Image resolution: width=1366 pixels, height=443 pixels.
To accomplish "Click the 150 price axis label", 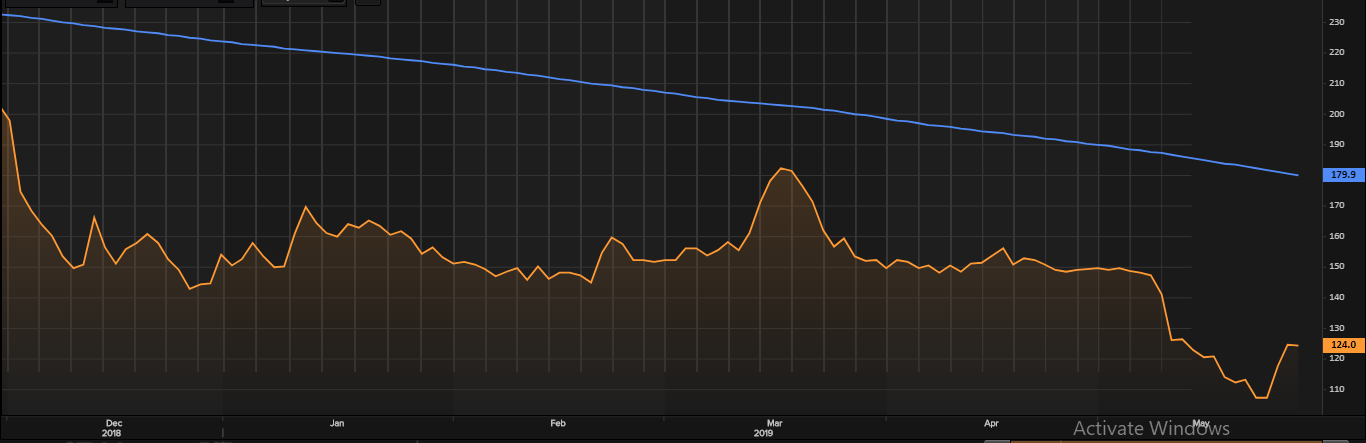I will pyautogui.click(x=1337, y=267).
